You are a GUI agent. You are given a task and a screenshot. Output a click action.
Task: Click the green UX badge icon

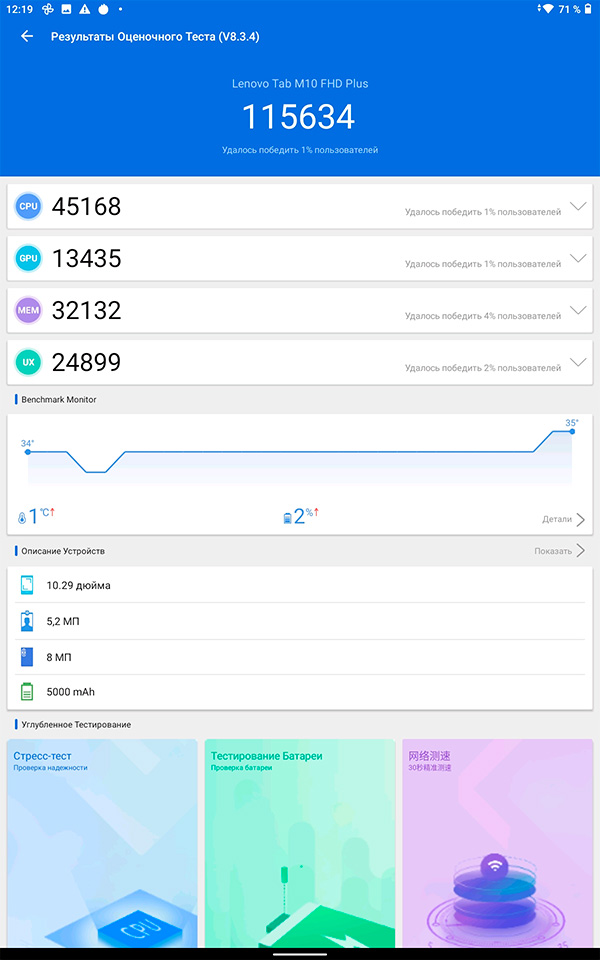(28, 362)
